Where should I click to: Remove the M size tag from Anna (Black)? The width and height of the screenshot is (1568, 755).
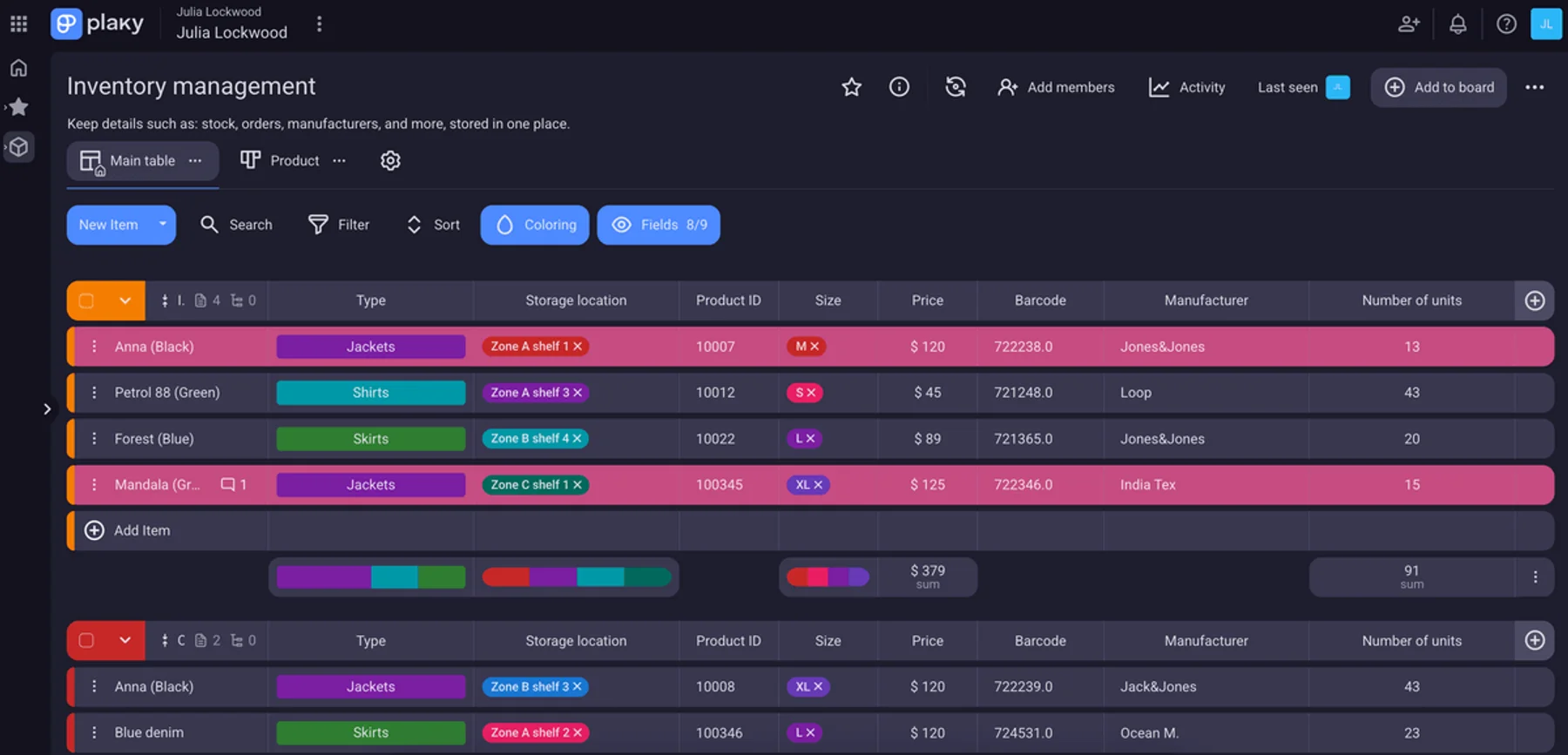click(x=814, y=347)
